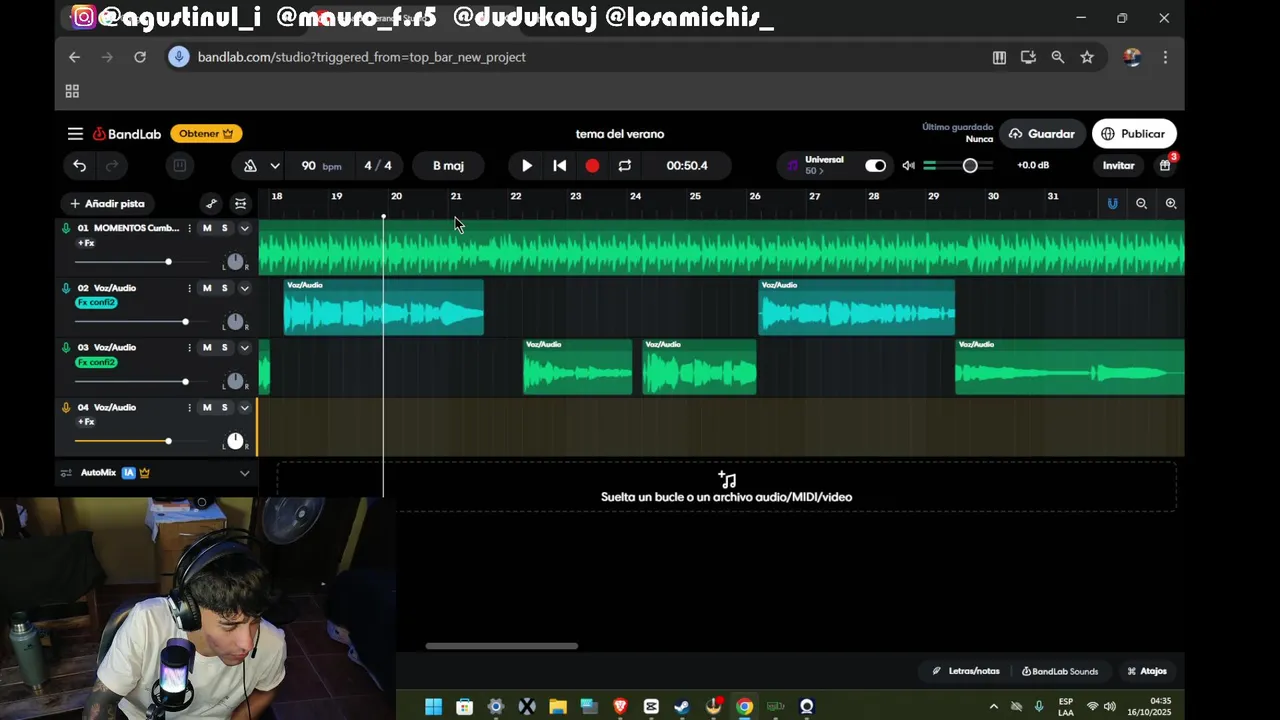Click the browser address bar URL
This screenshot has height=720, width=1280.
[x=362, y=57]
